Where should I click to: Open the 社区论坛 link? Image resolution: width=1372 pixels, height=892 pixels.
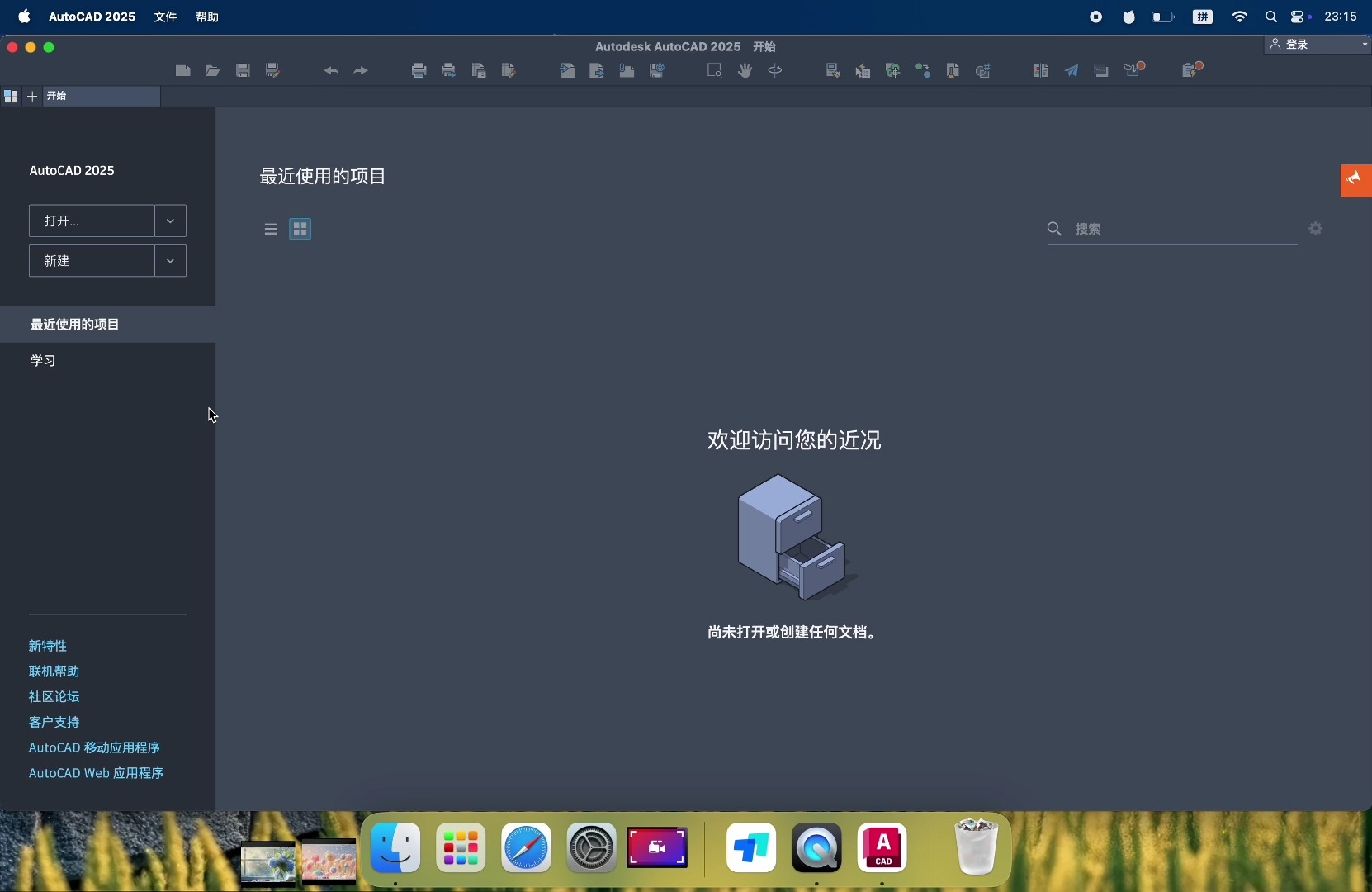click(54, 697)
